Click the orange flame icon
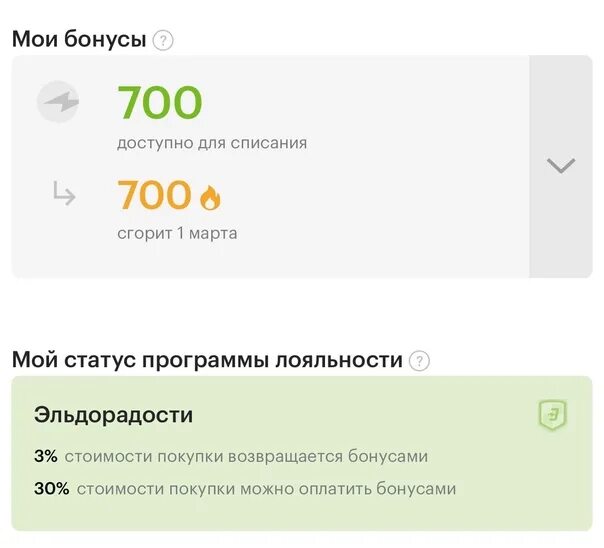Image resolution: width=604 pixels, height=548 pixels. 210,197
